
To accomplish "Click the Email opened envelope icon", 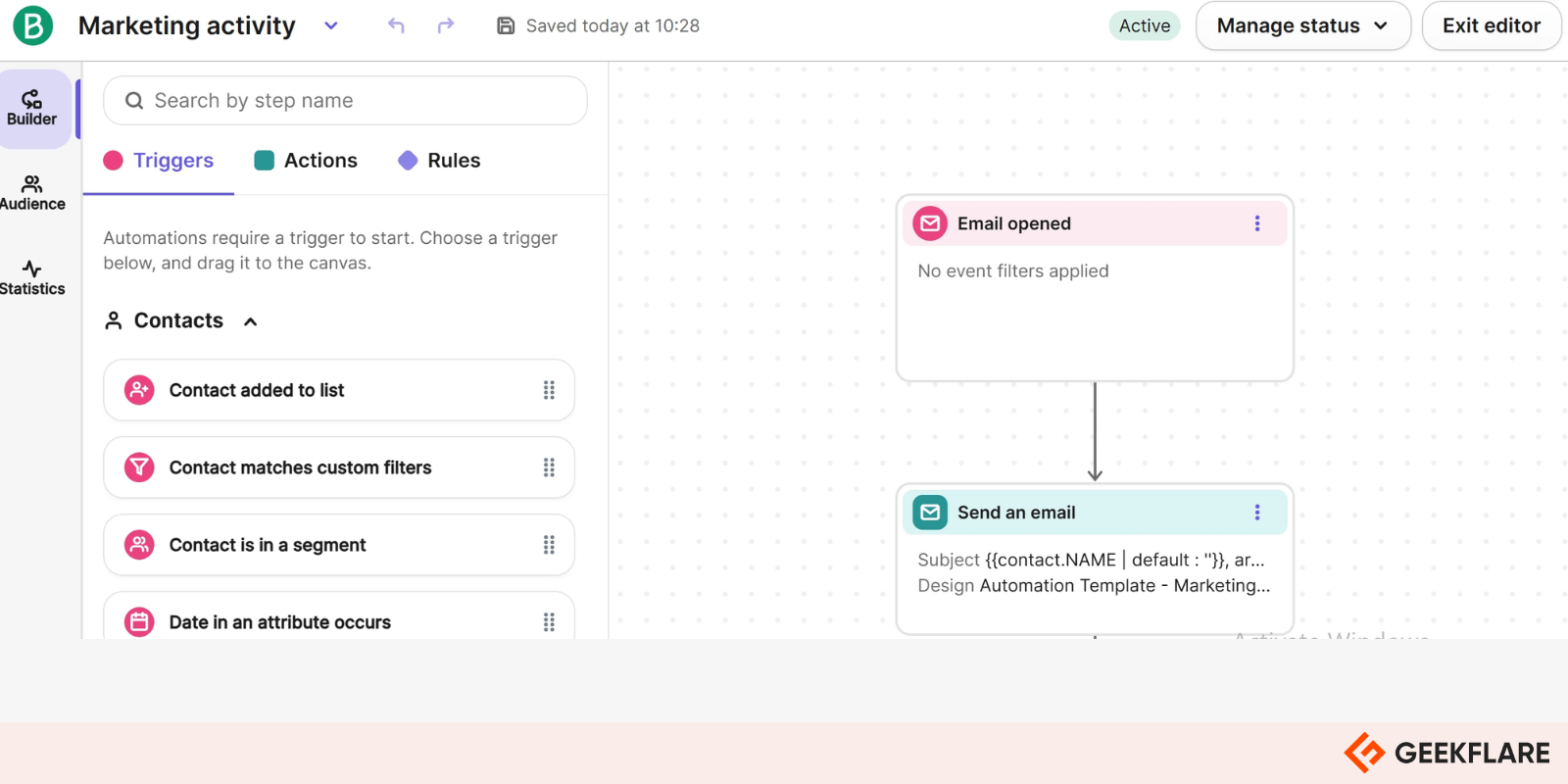I will click(930, 223).
